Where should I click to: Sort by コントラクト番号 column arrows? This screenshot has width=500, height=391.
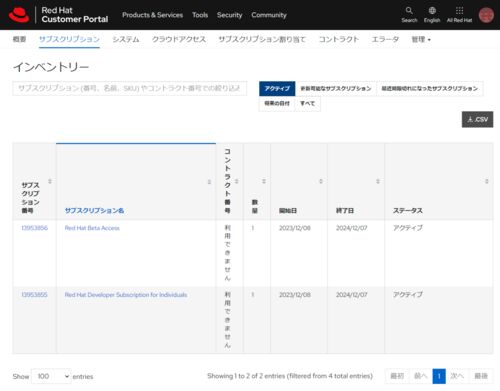pos(236,181)
